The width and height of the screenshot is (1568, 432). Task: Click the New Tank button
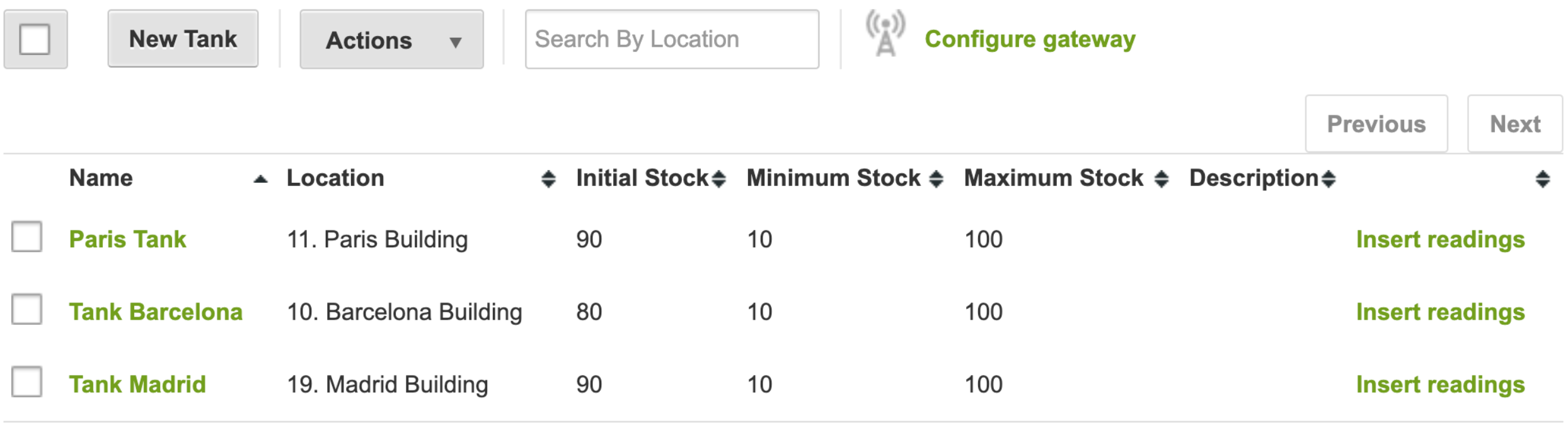(183, 39)
